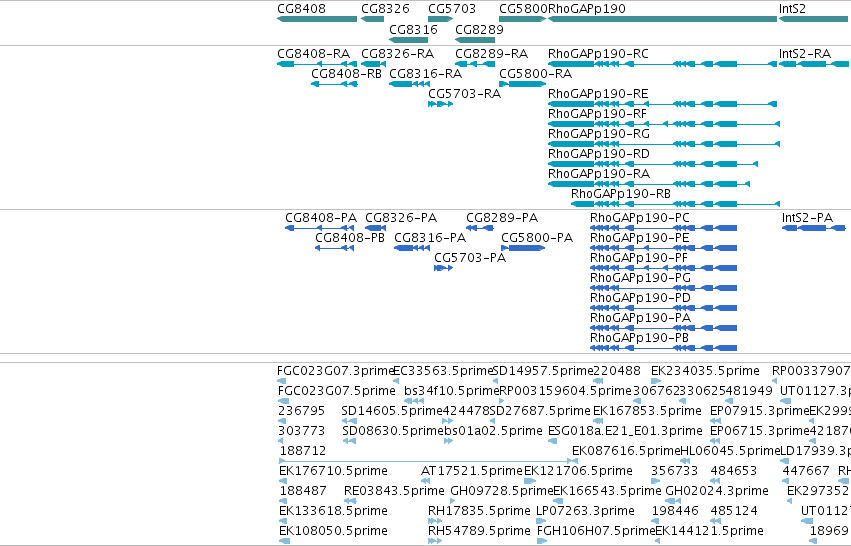Click protein RhoGAPp190-PB
The height and width of the screenshot is (546, 851).
pos(664,348)
